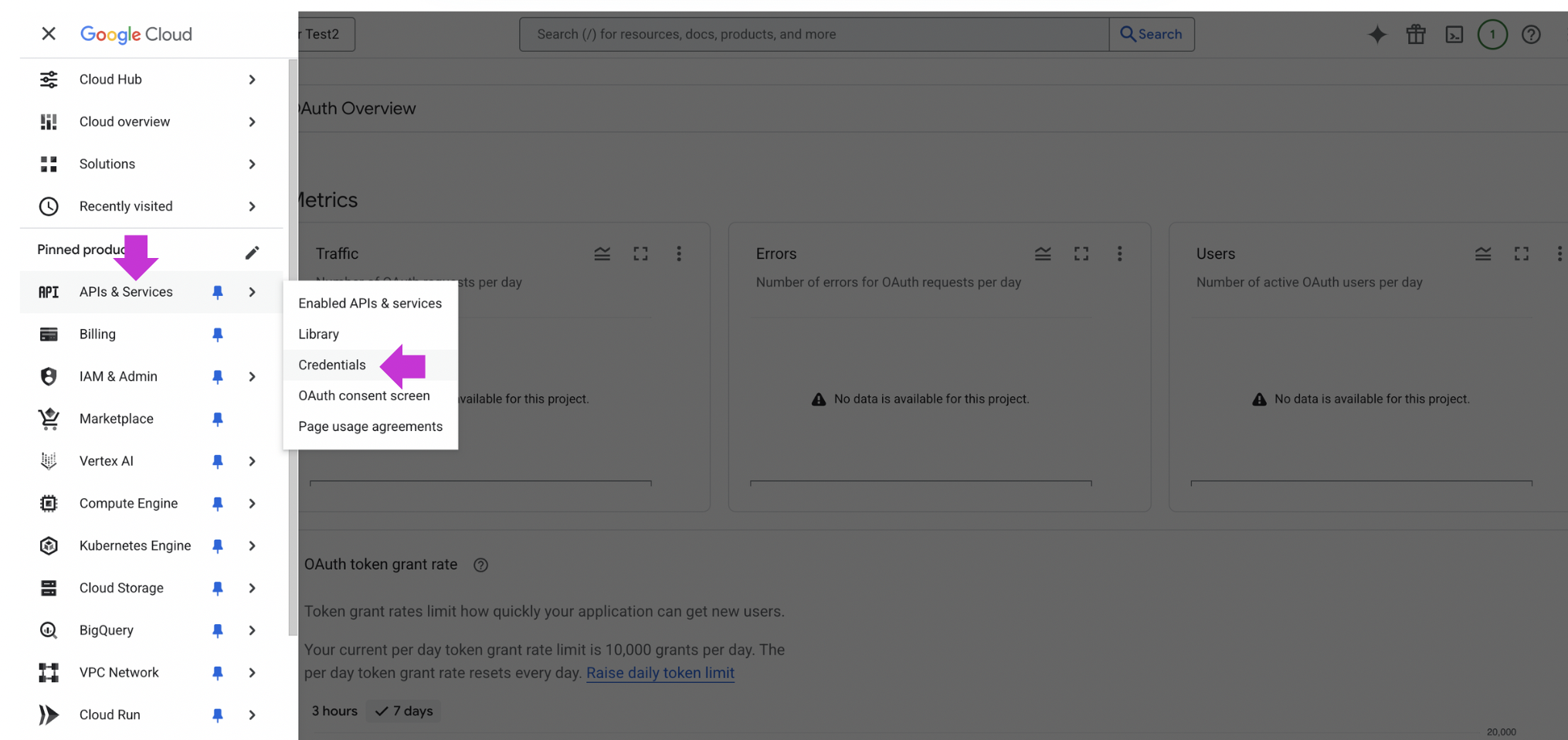1568x740 pixels.
Task: Unpin BigQuery product
Action: click(218, 630)
